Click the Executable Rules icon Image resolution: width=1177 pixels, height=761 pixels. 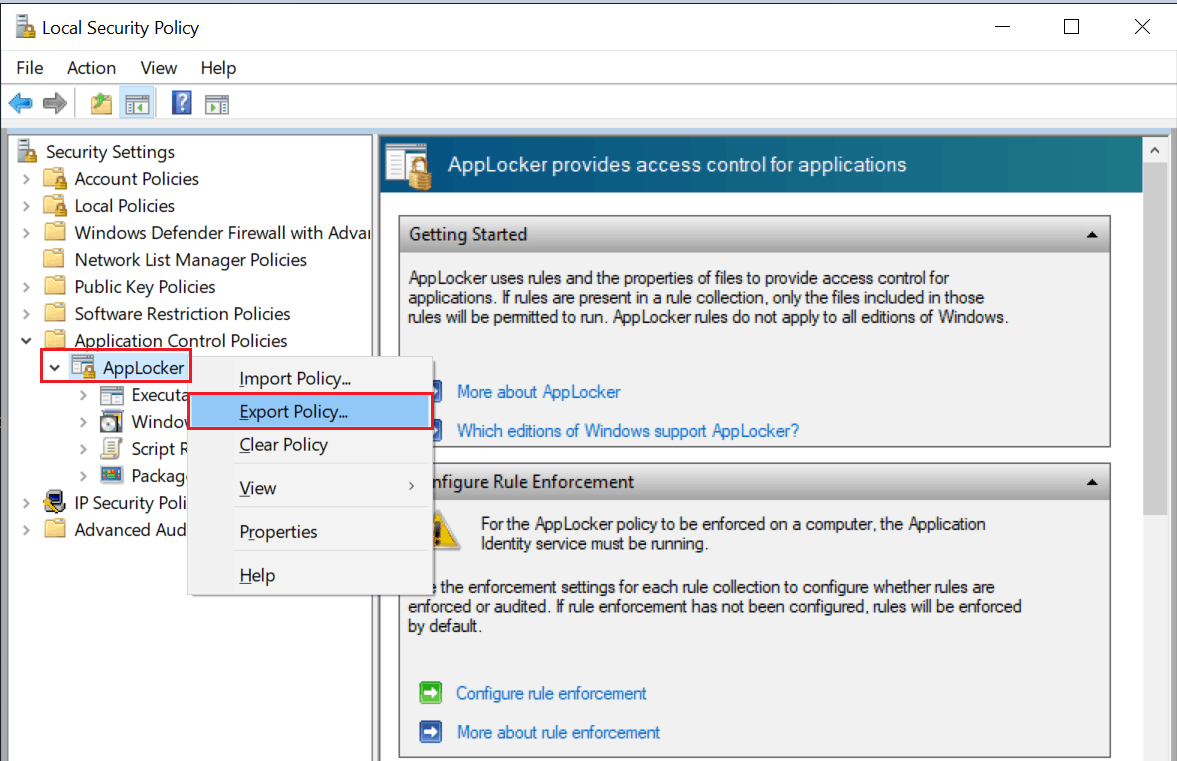pyautogui.click(x=112, y=396)
